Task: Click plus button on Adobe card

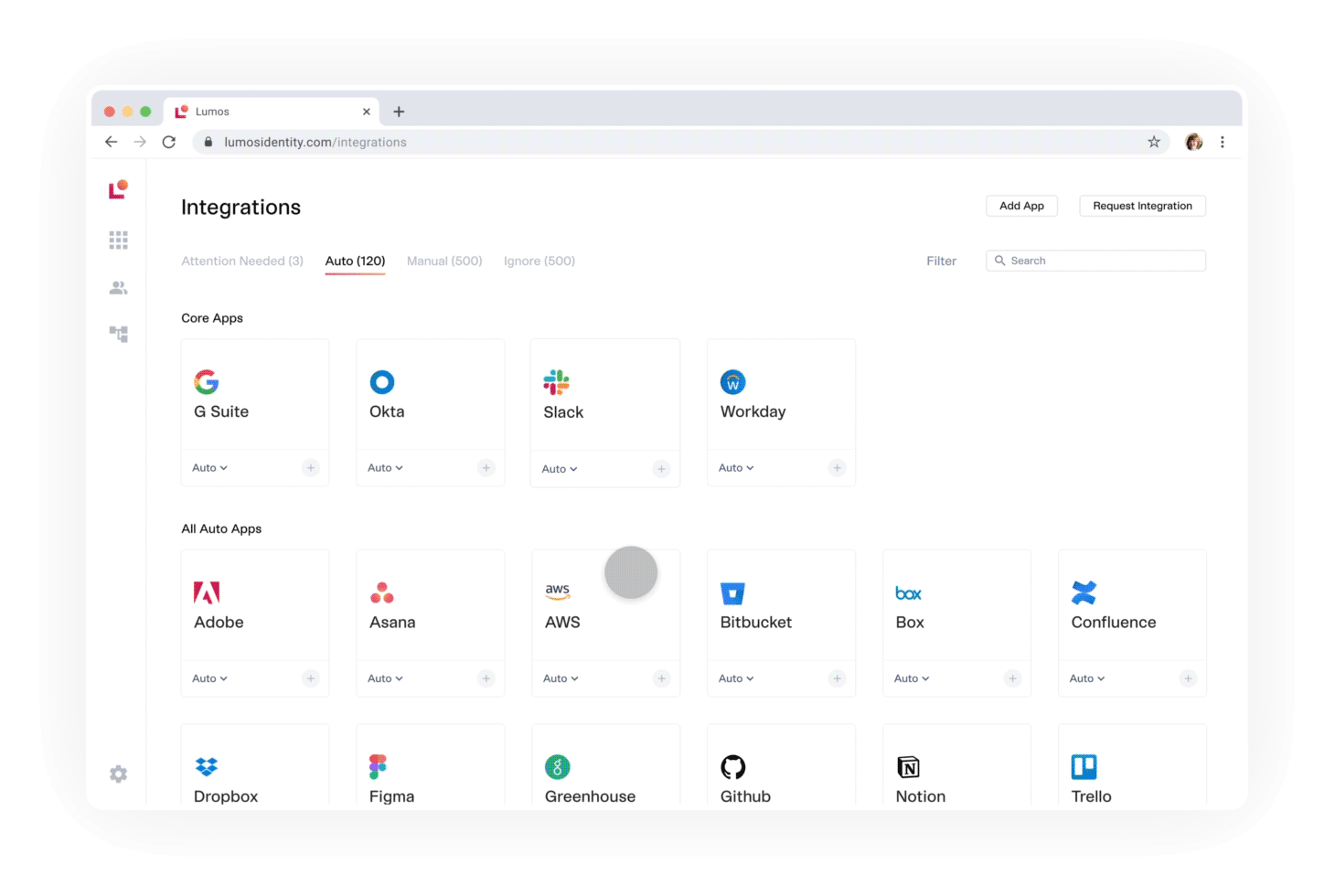Action: pos(311,678)
